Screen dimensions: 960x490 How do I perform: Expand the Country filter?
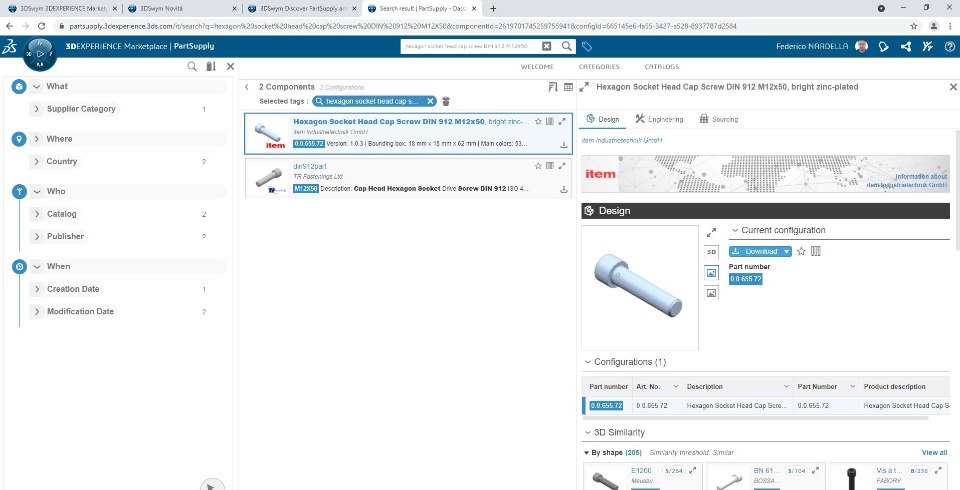(x=36, y=162)
